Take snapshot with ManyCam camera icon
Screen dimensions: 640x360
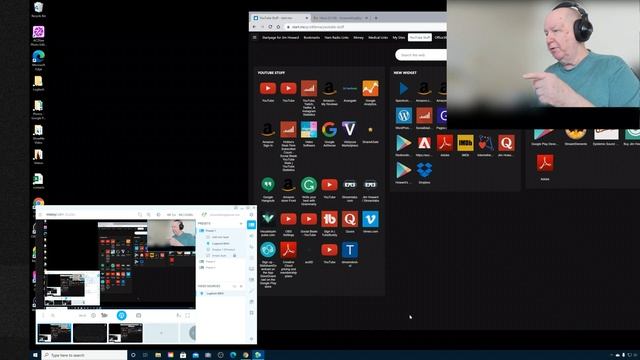(138, 316)
